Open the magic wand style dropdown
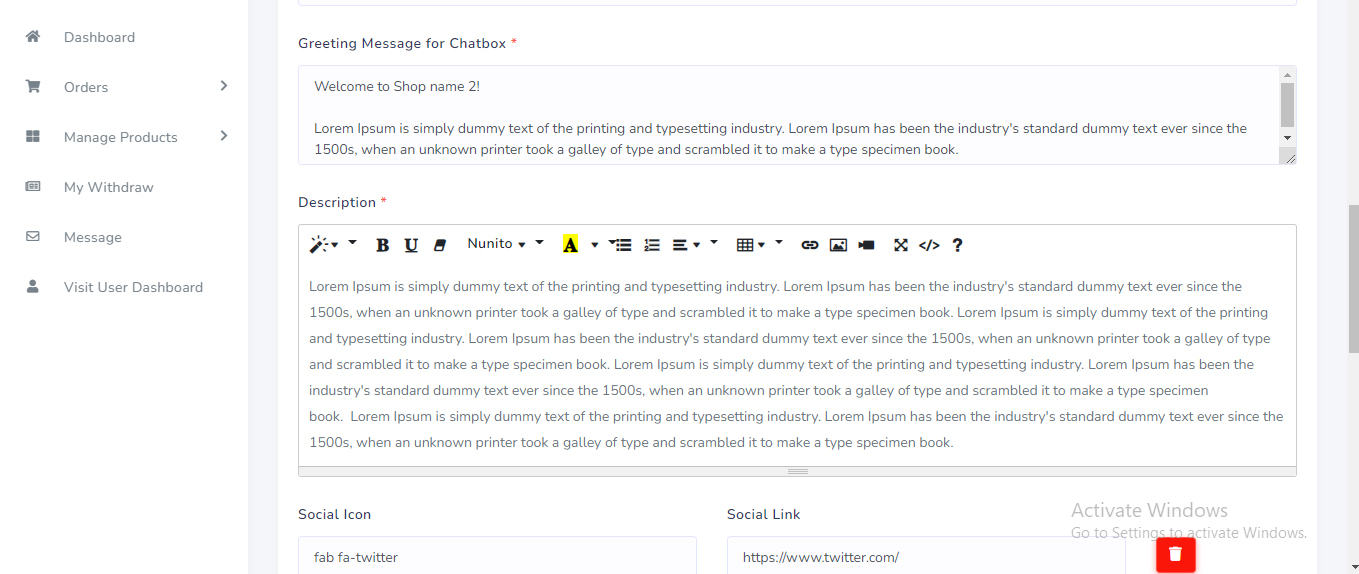The height and width of the screenshot is (574, 1359). (x=324, y=245)
